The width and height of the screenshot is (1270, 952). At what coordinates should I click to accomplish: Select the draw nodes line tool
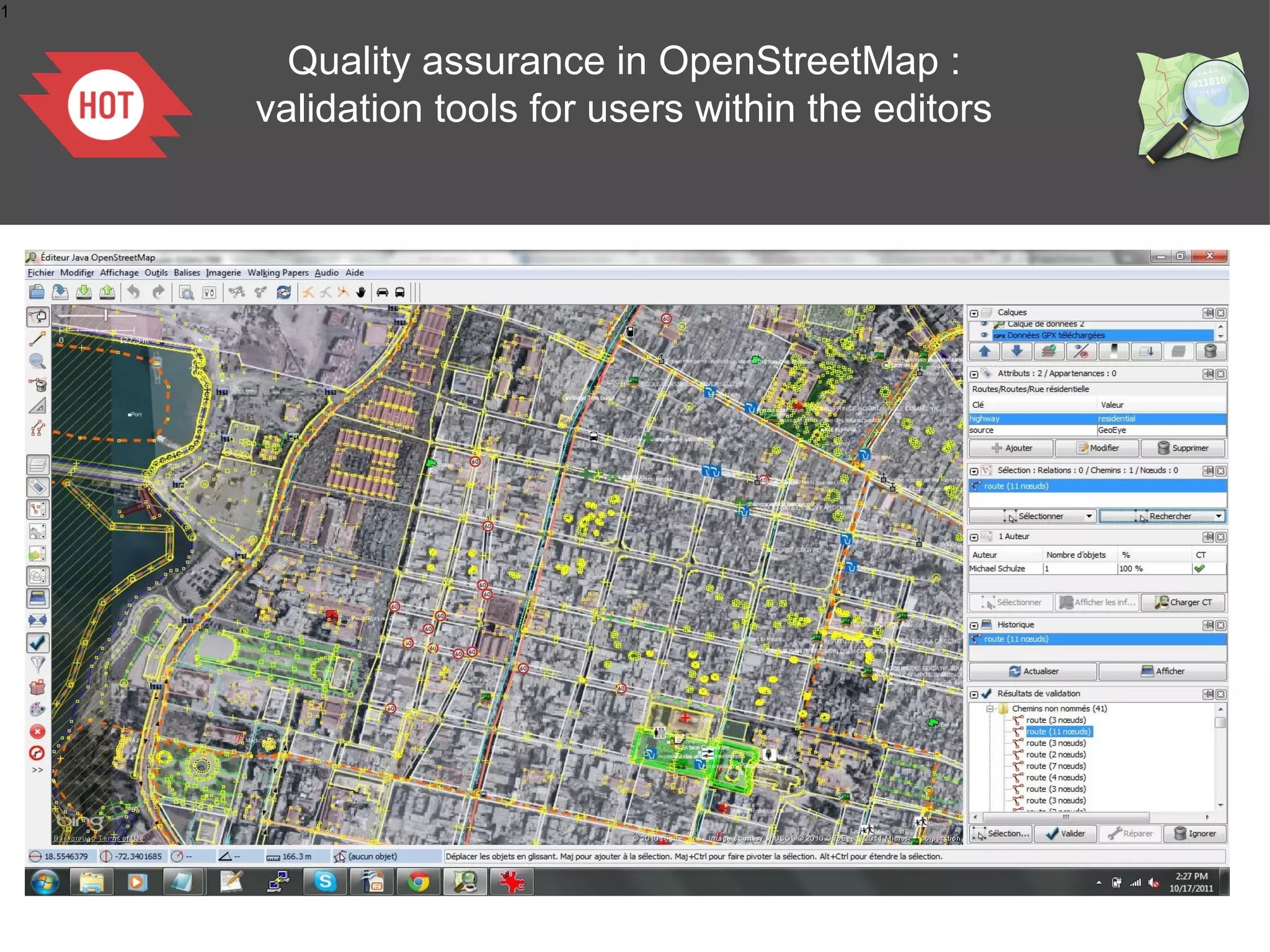click(x=37, y=338)
